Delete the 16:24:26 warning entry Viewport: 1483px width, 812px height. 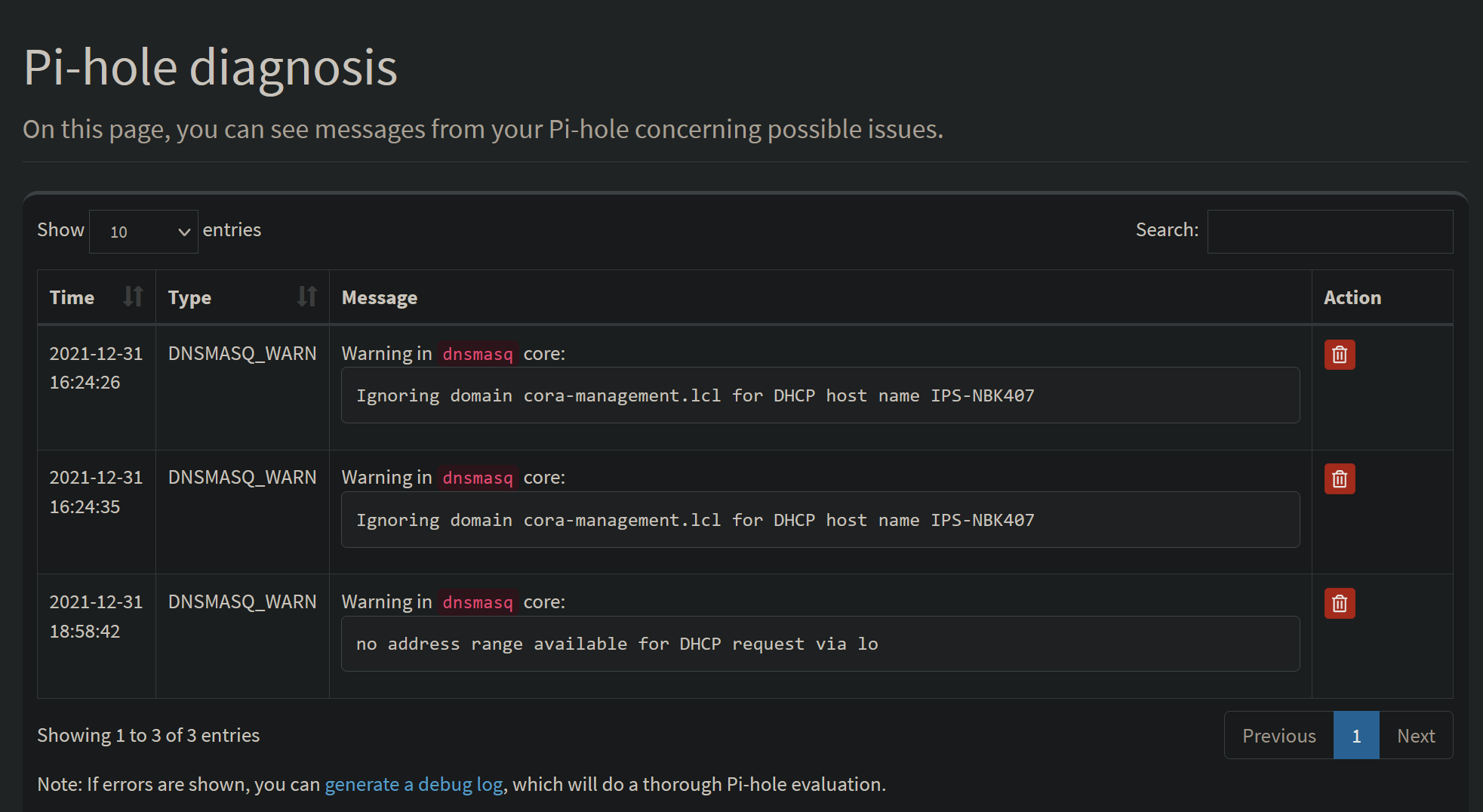tap(1340, 355)
